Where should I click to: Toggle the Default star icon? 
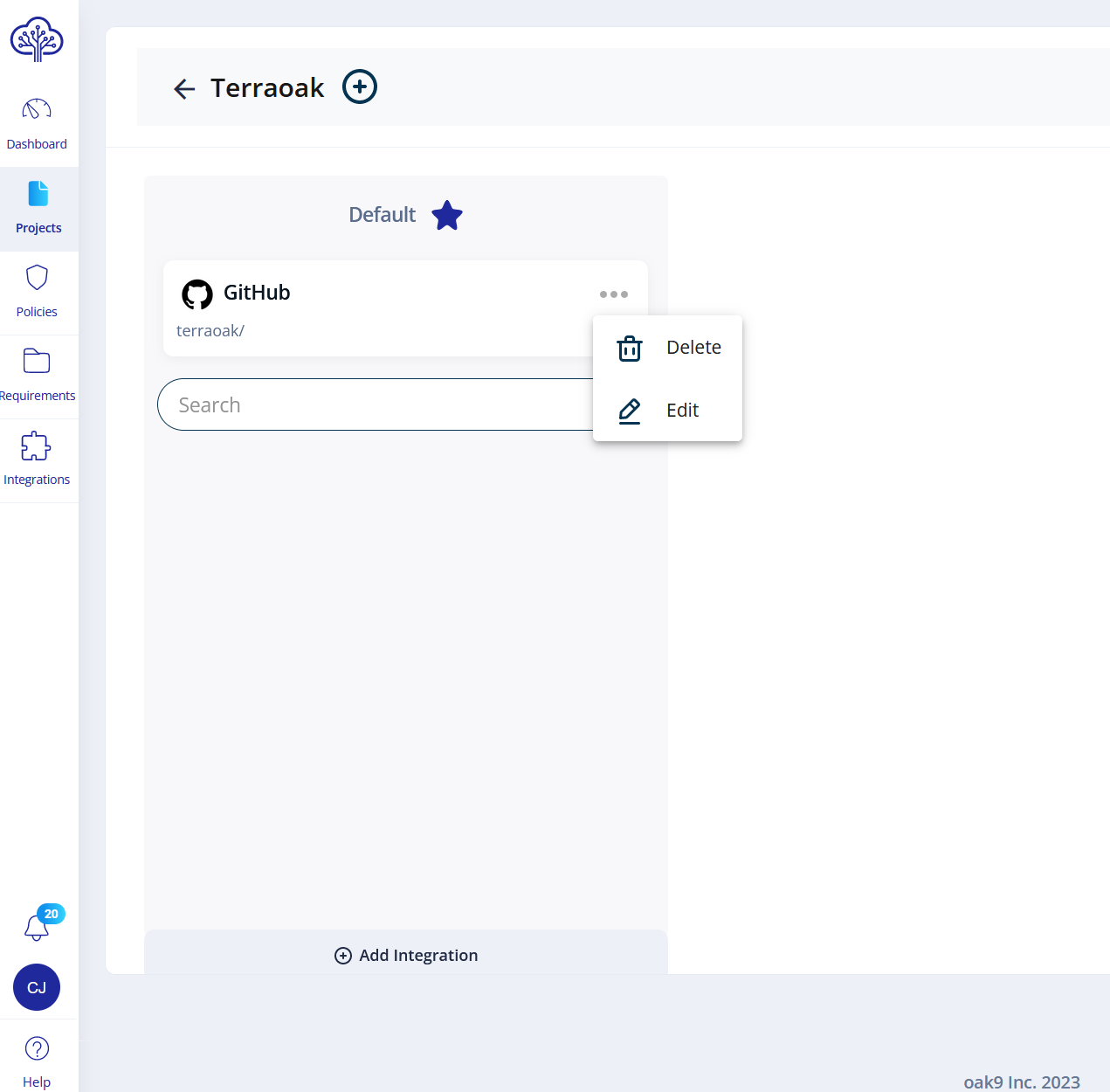click(447, 215)
